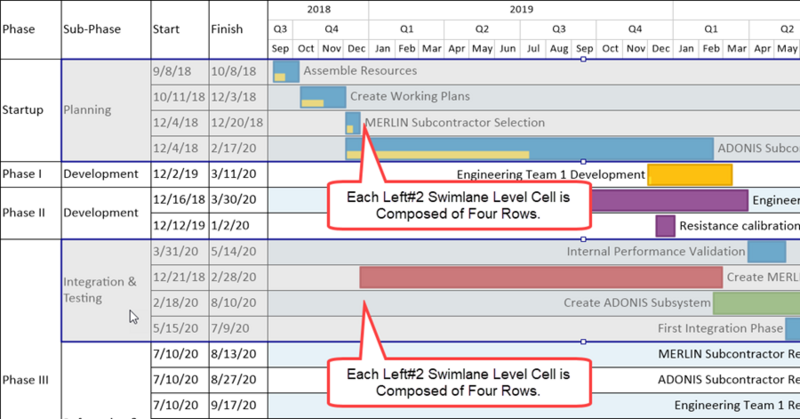Screen dimensions: 800x419
Task: Click the Sep 2019 month header cell
Action: (x=584, y=48)
